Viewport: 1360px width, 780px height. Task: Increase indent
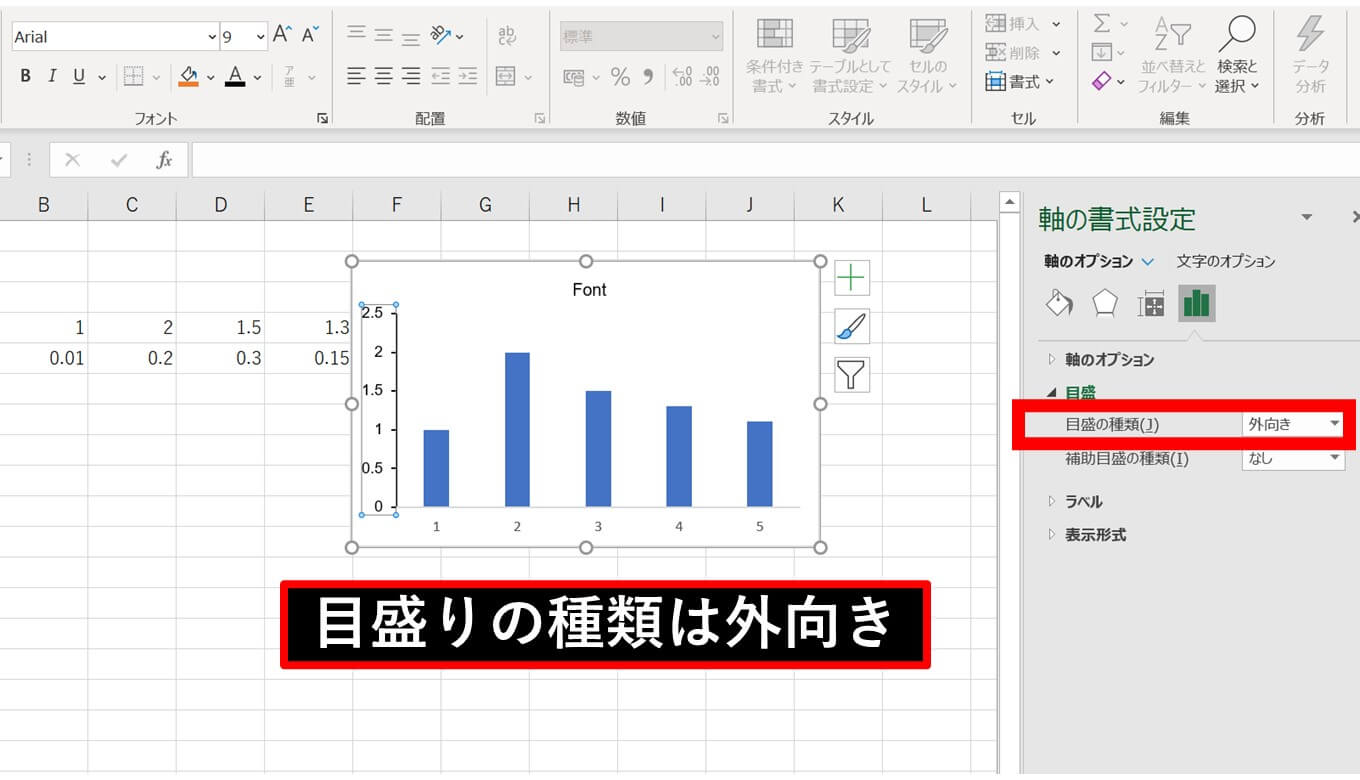click(467, 76)
